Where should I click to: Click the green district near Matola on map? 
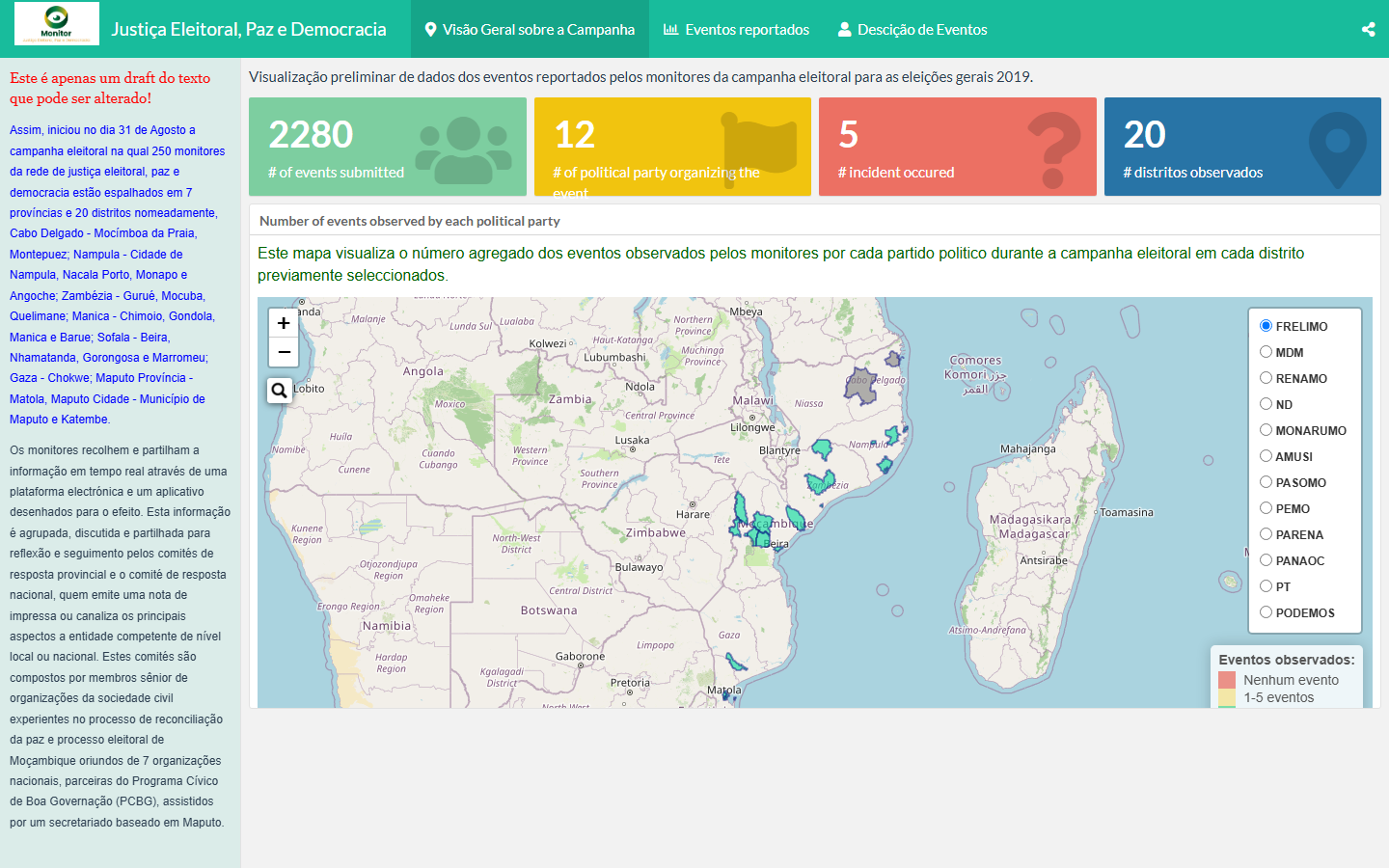(x=736, y=663)
